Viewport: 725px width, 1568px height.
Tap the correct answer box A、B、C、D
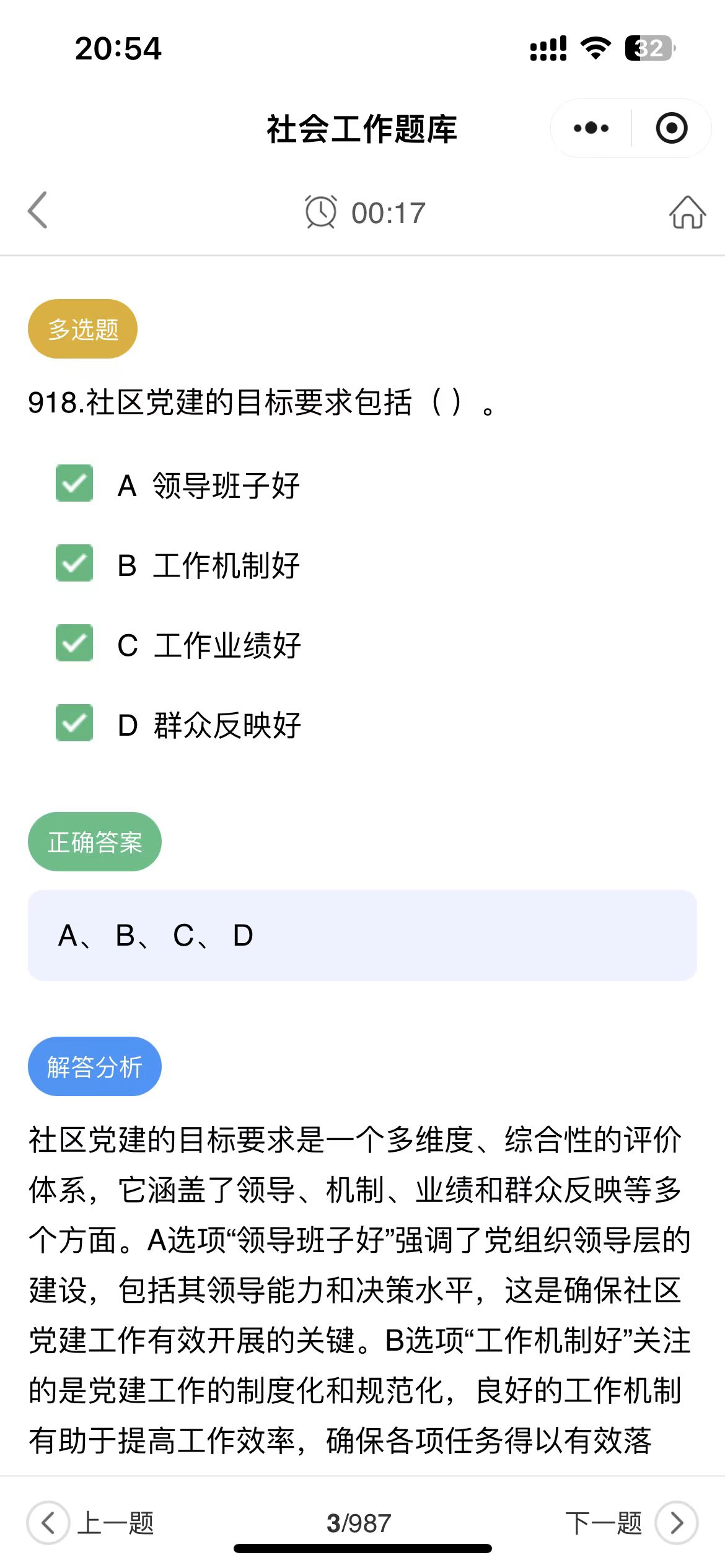362,935
